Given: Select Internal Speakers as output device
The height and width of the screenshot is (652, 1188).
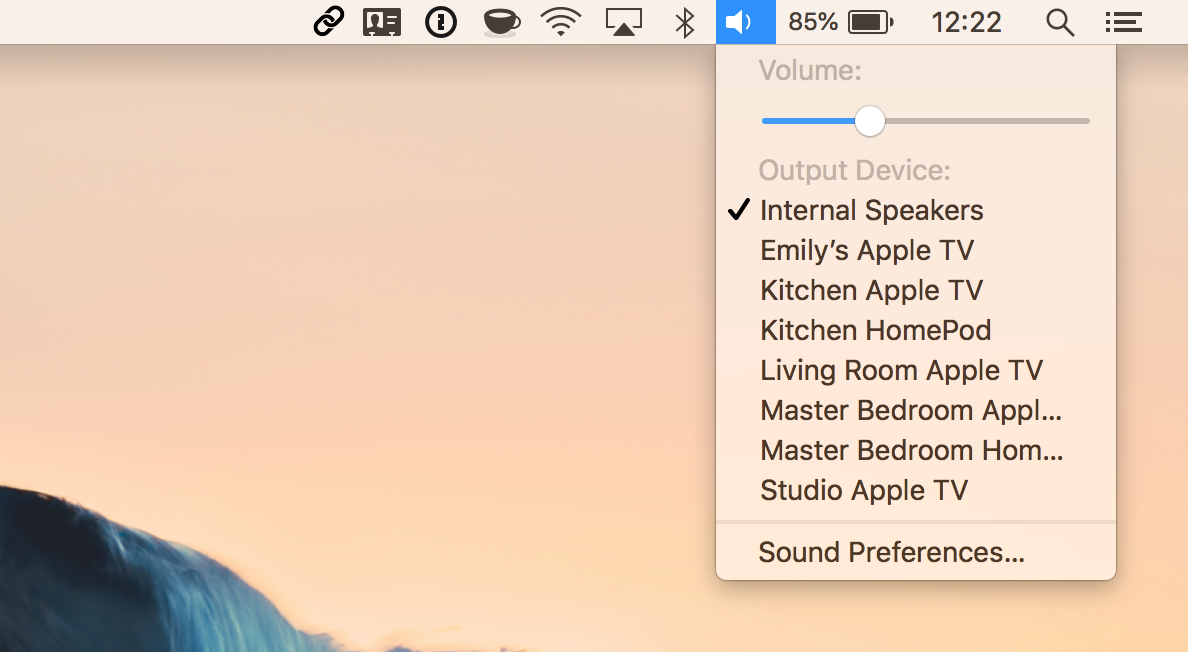Looking at the screenshot, I should 871,210.
